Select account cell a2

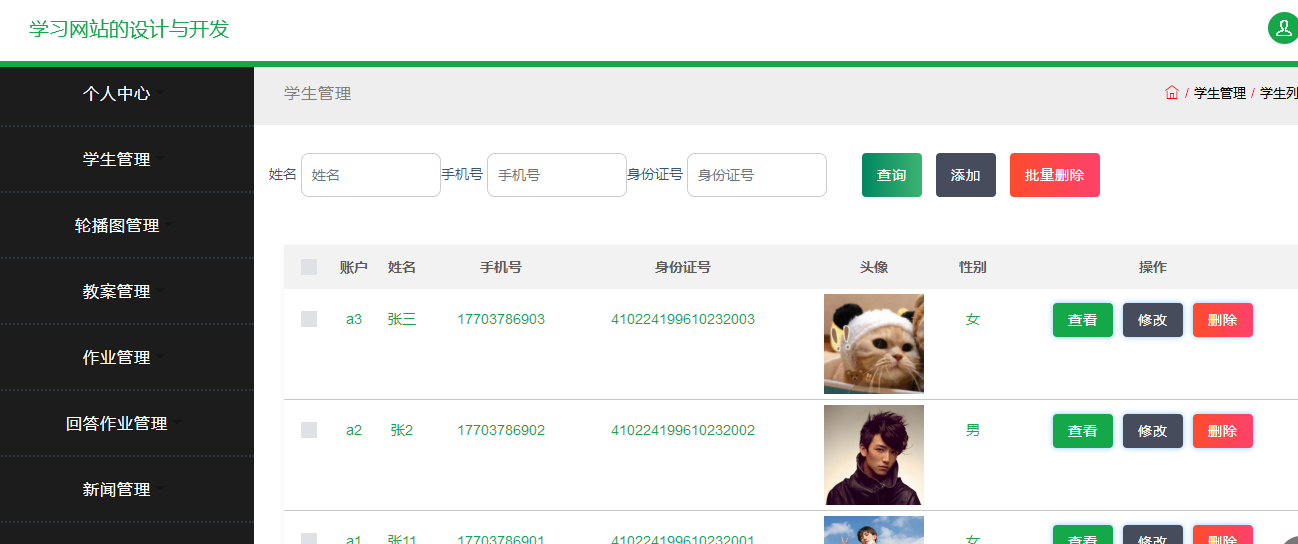(354, 430)
